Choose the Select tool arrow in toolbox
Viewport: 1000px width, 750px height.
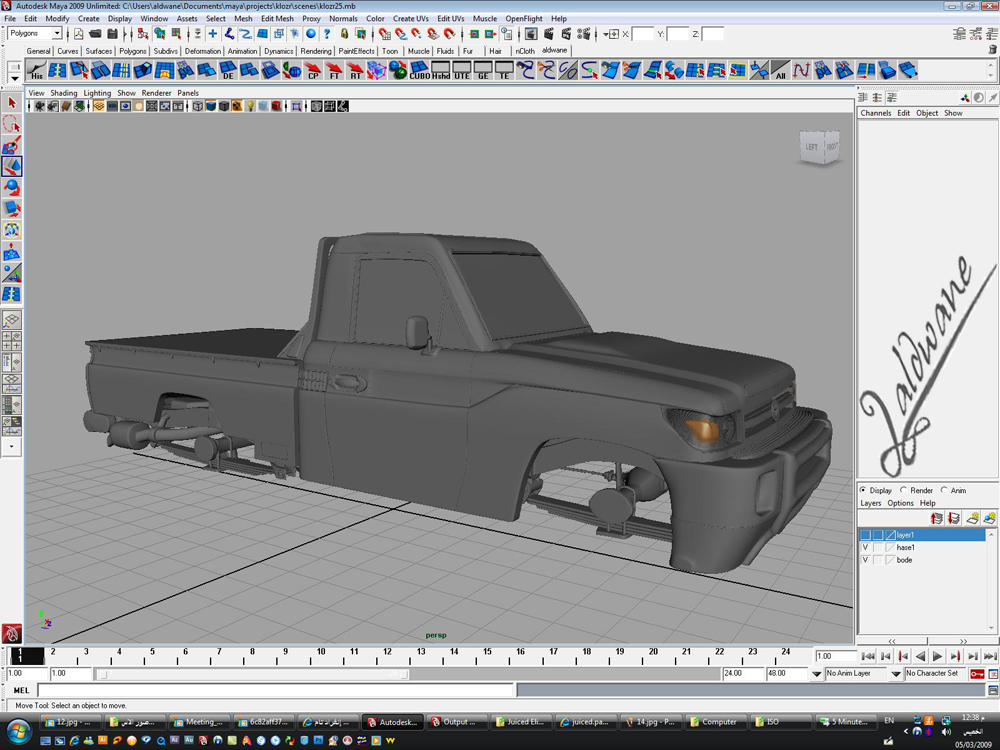pyautogui.click(x=11, y=103)
